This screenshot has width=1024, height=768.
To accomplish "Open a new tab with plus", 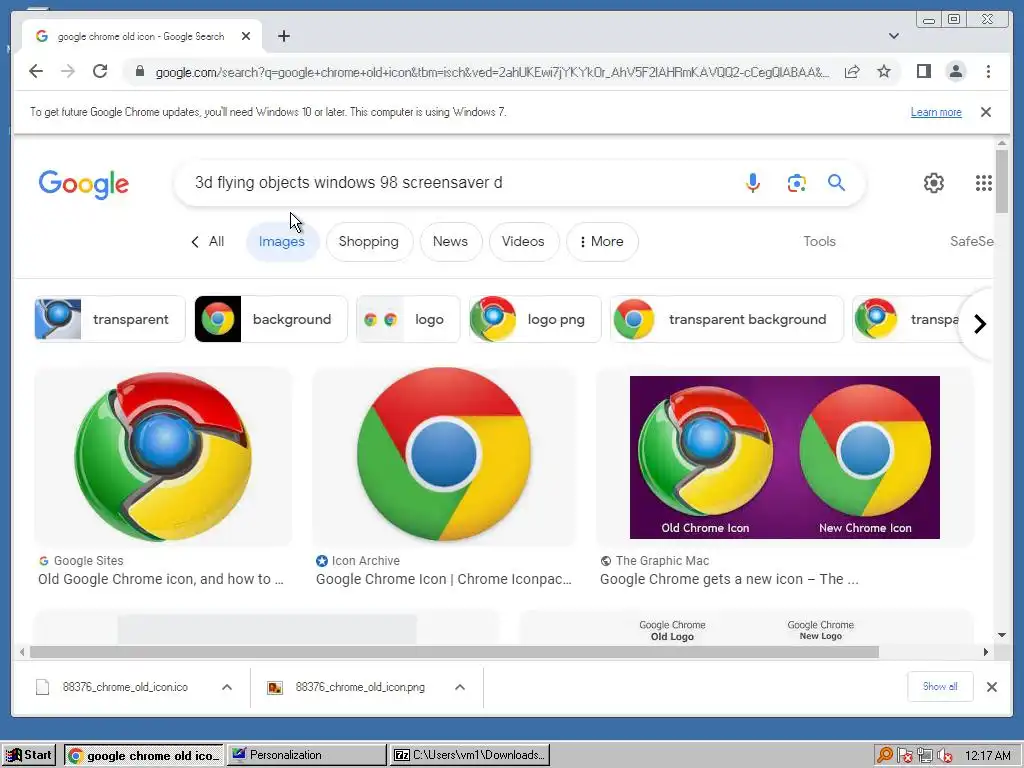I will (x=283, y=36).
